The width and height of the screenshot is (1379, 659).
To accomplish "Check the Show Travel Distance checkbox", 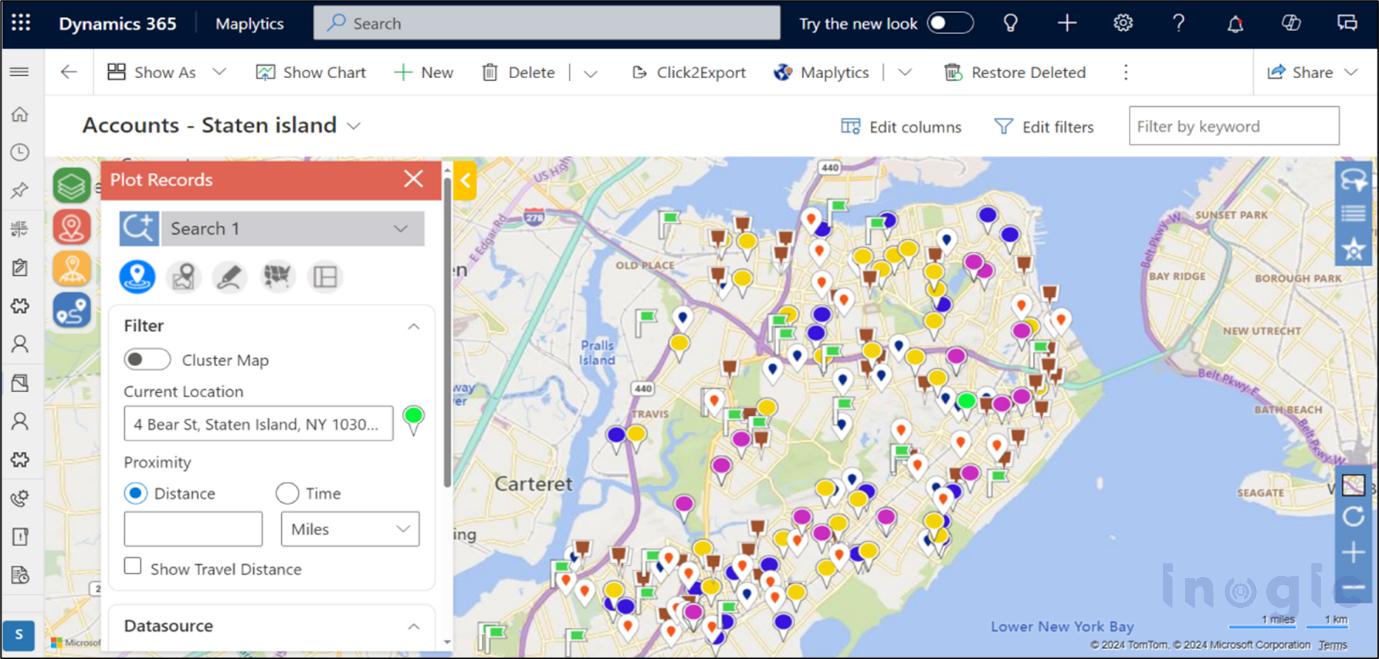I will [x=133, y=567].
